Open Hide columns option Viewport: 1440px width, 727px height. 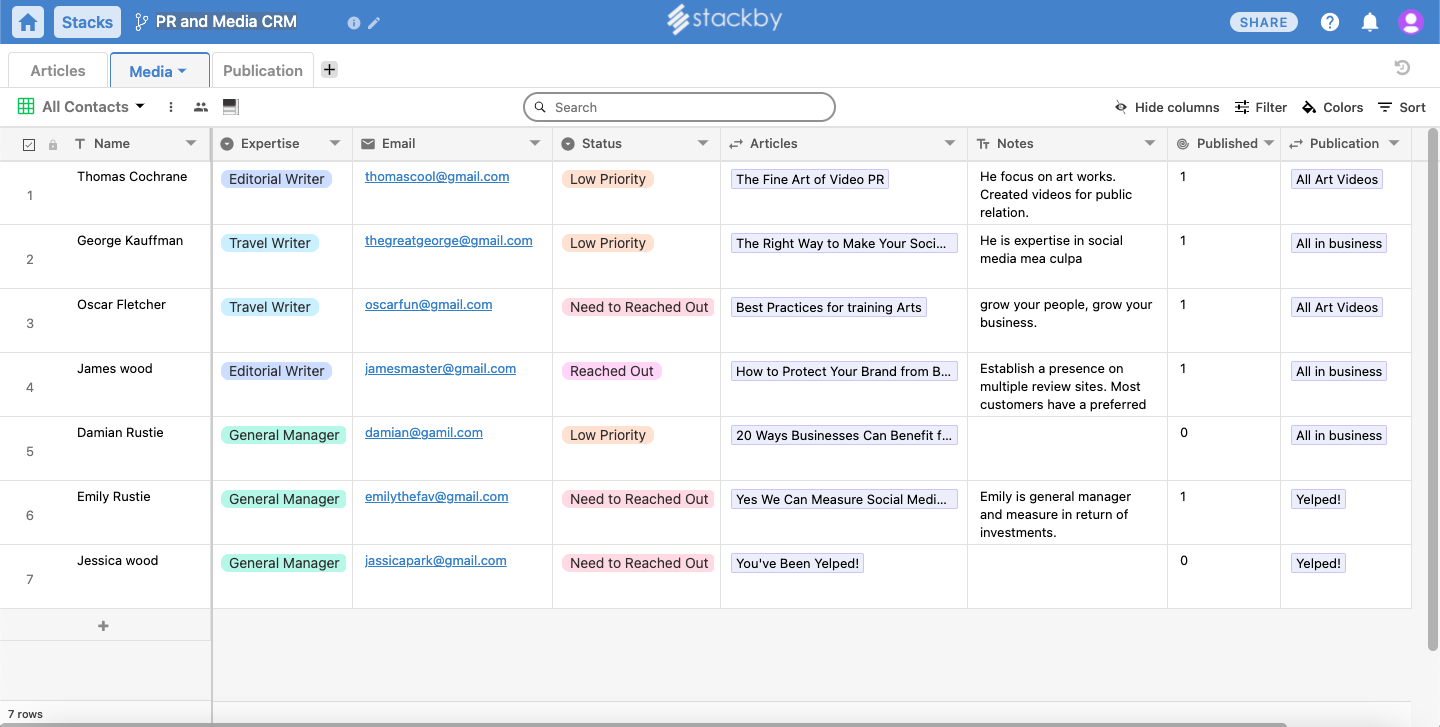coord(1167,107)
